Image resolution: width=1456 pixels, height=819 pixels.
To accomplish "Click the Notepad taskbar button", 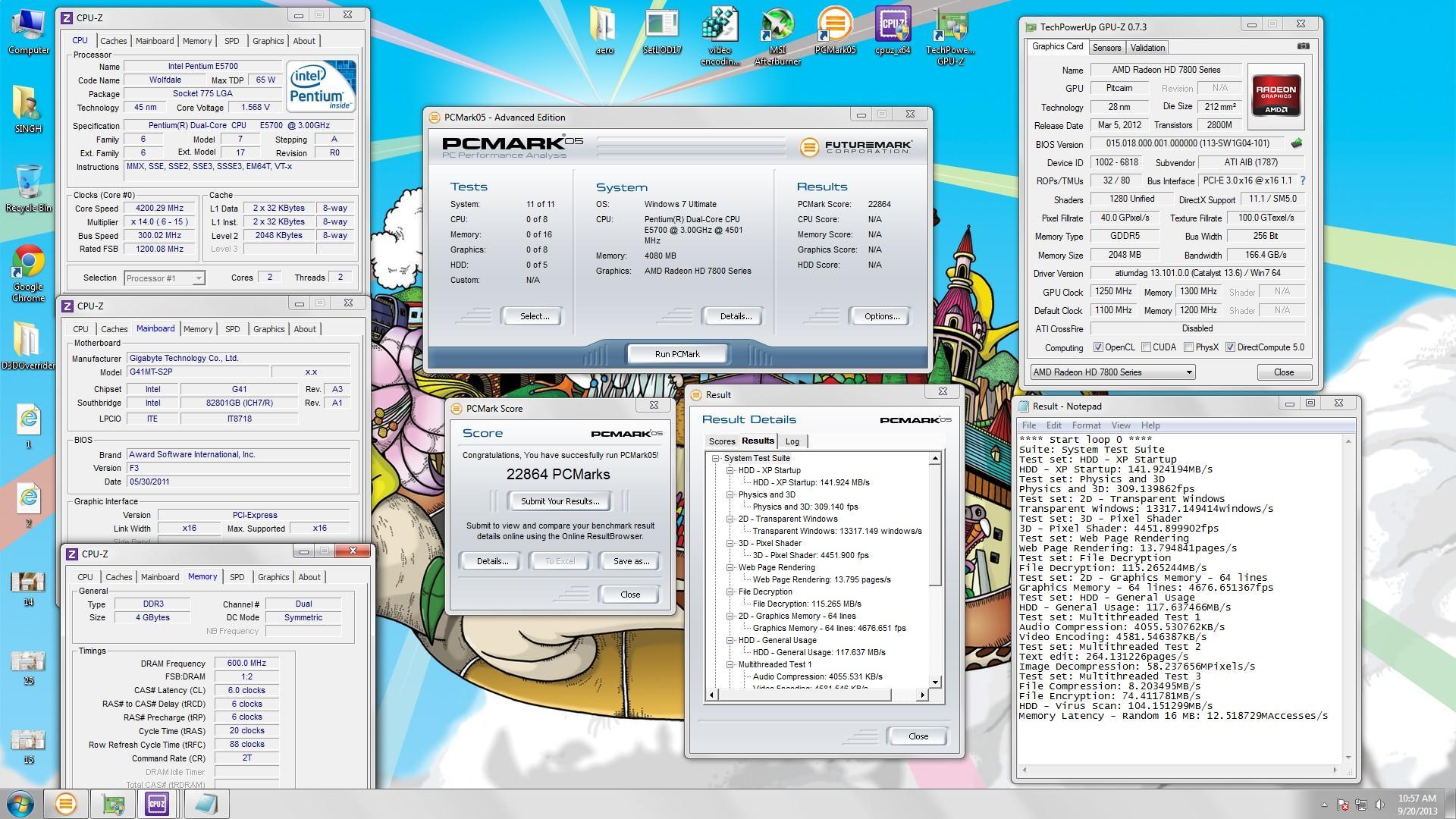I will [x=205, y=803].
